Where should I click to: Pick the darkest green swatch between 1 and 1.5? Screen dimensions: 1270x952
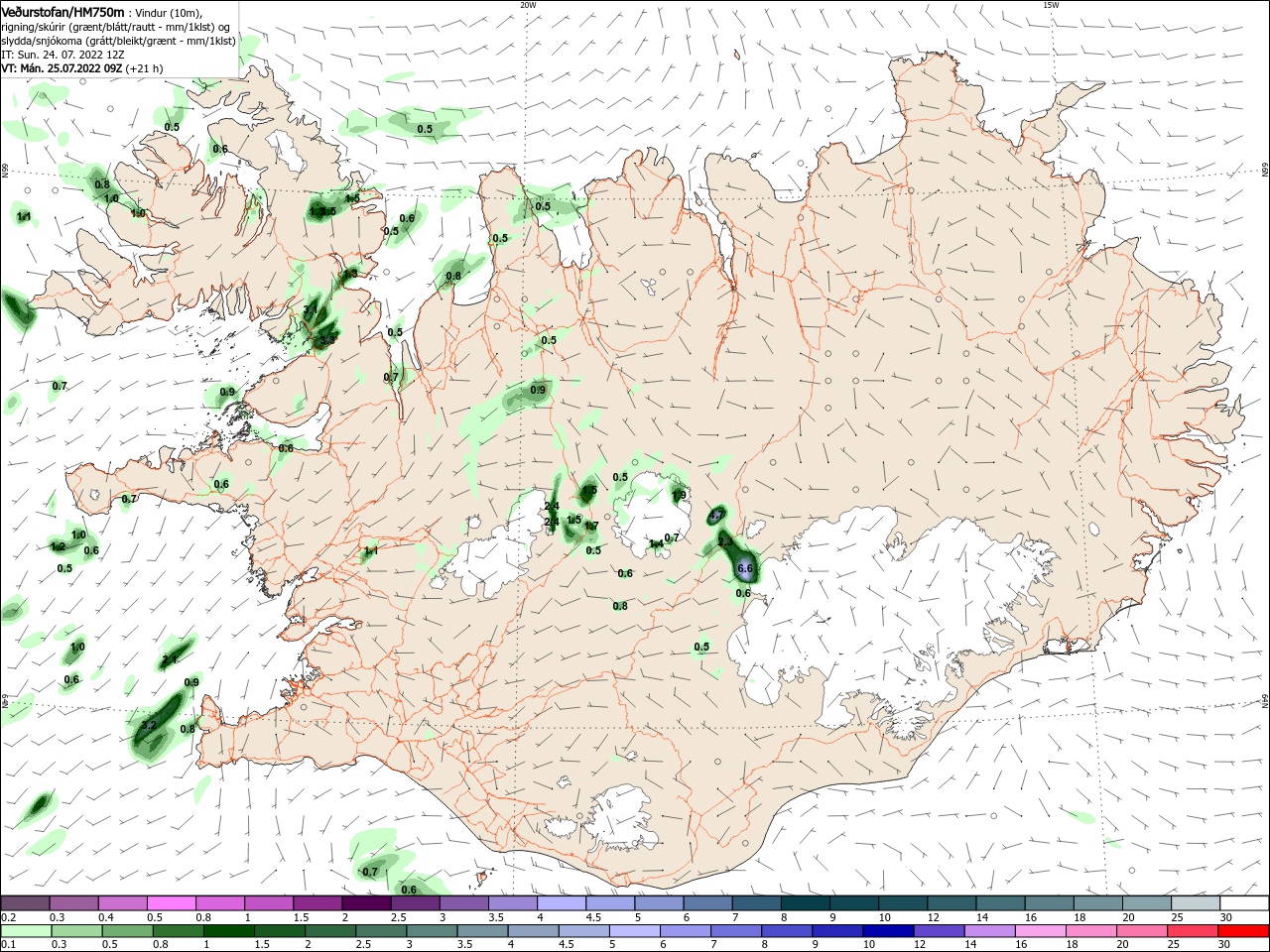point(228,931)
